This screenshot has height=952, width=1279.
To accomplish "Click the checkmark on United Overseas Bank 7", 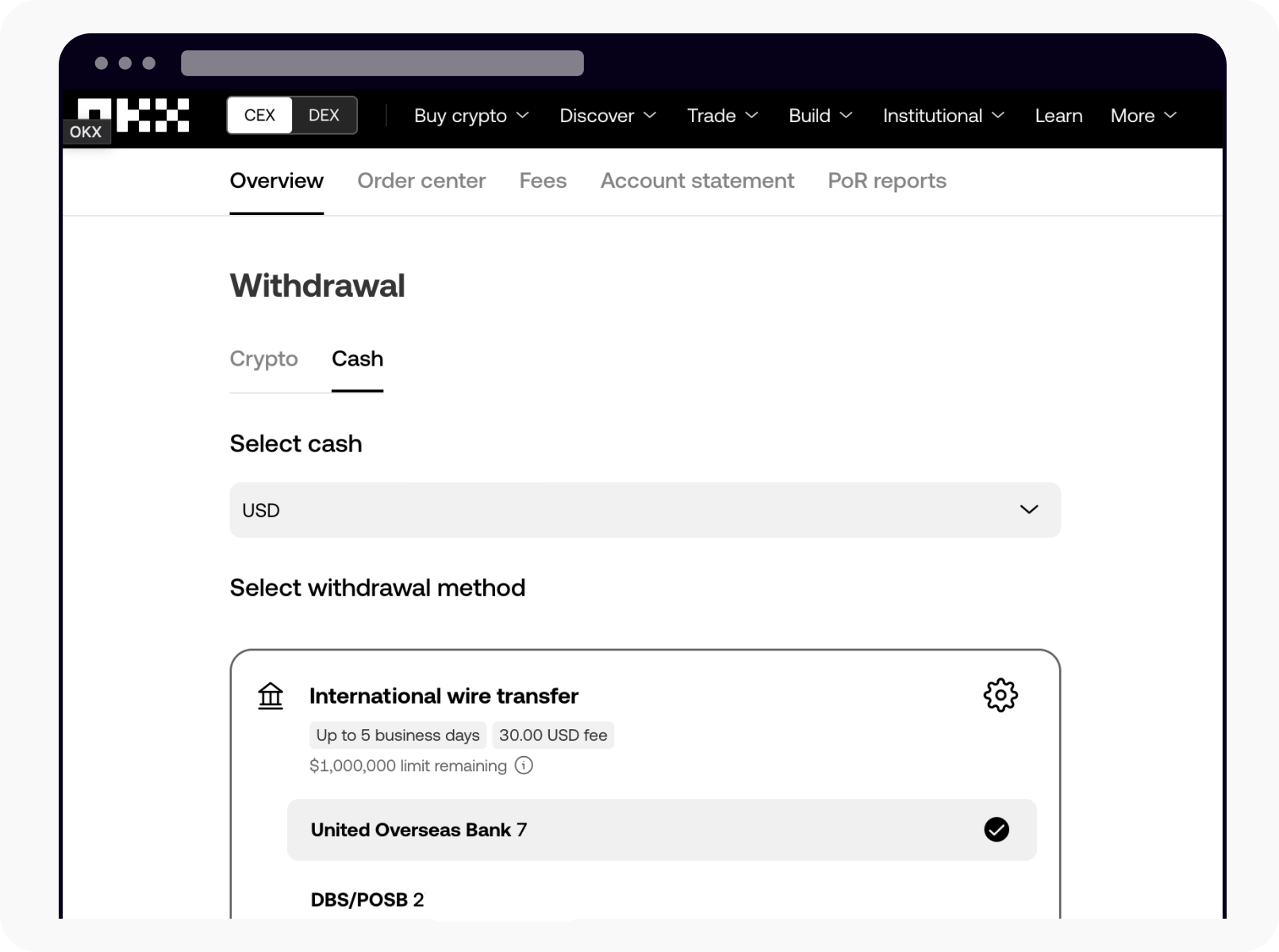I will (x=997, y=830).
